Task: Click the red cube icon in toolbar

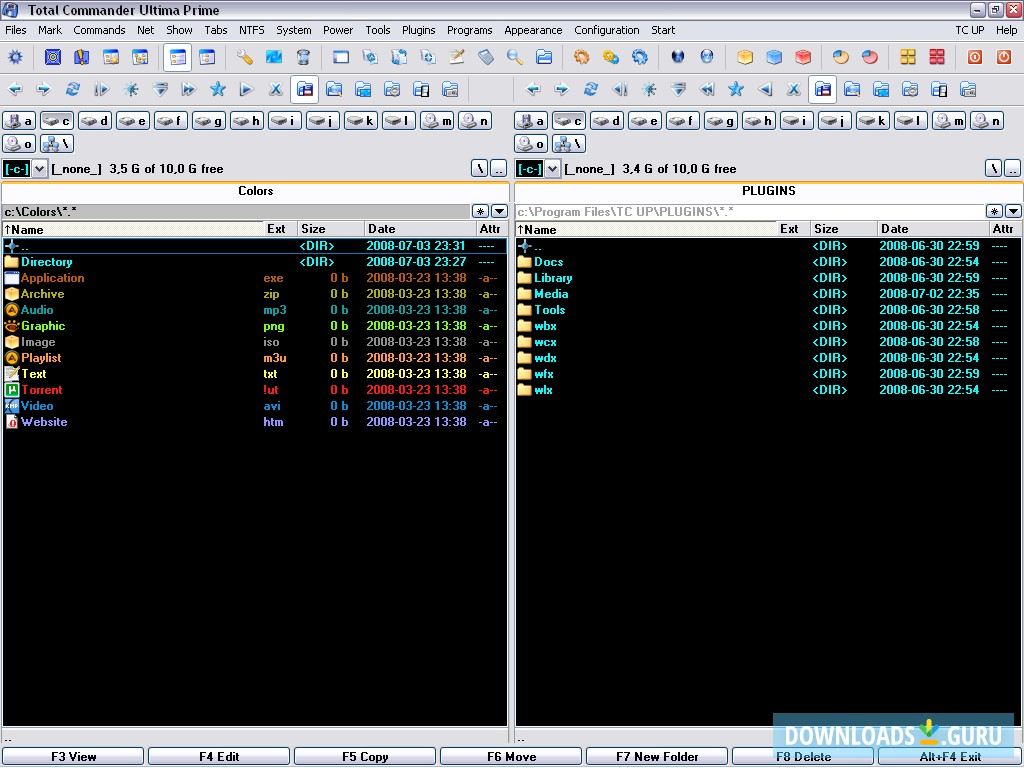Action: (803, 58)
